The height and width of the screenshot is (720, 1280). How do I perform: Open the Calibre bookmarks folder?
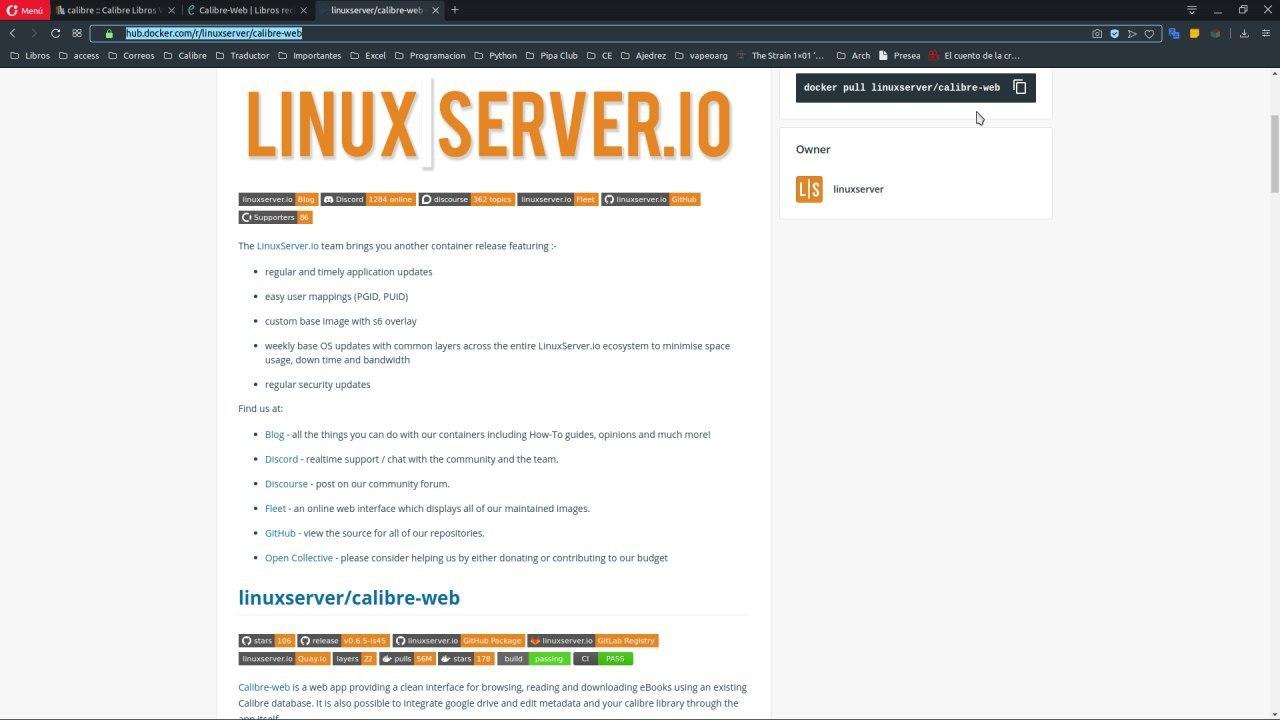(185, 56)
